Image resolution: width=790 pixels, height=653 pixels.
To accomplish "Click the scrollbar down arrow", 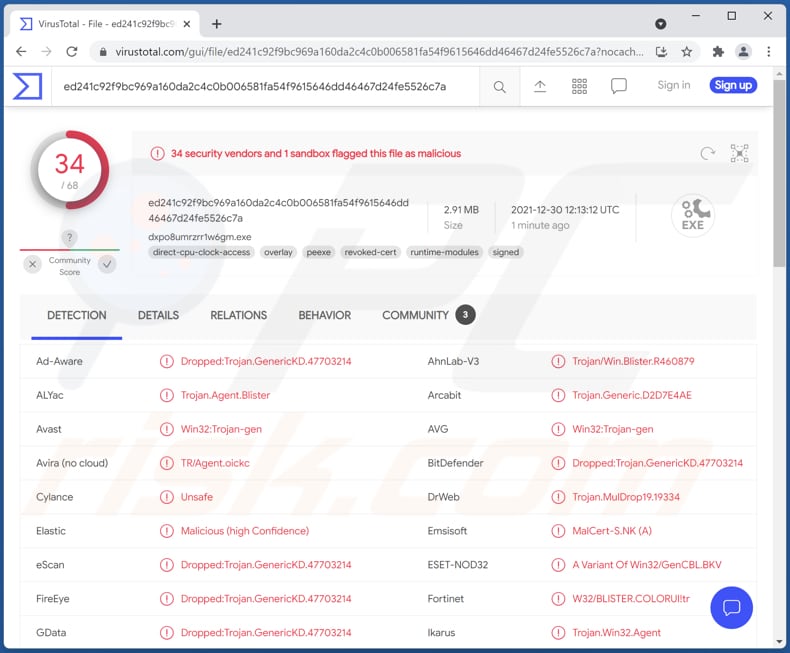I will tap(779, 642).
